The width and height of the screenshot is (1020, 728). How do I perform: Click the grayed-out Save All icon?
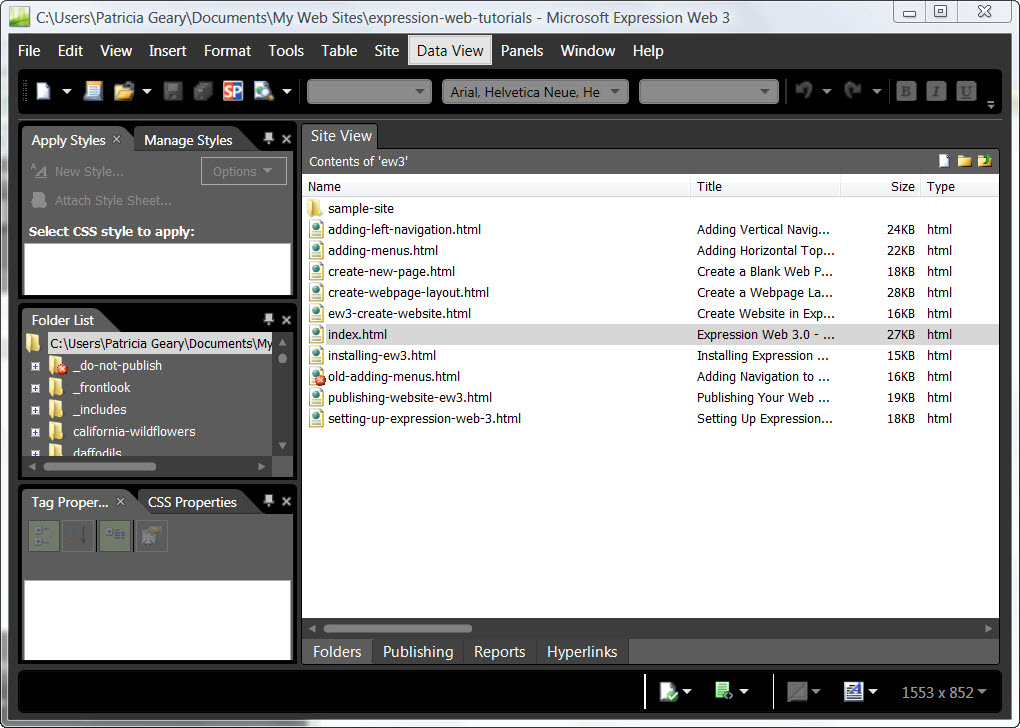coord(203,91)
